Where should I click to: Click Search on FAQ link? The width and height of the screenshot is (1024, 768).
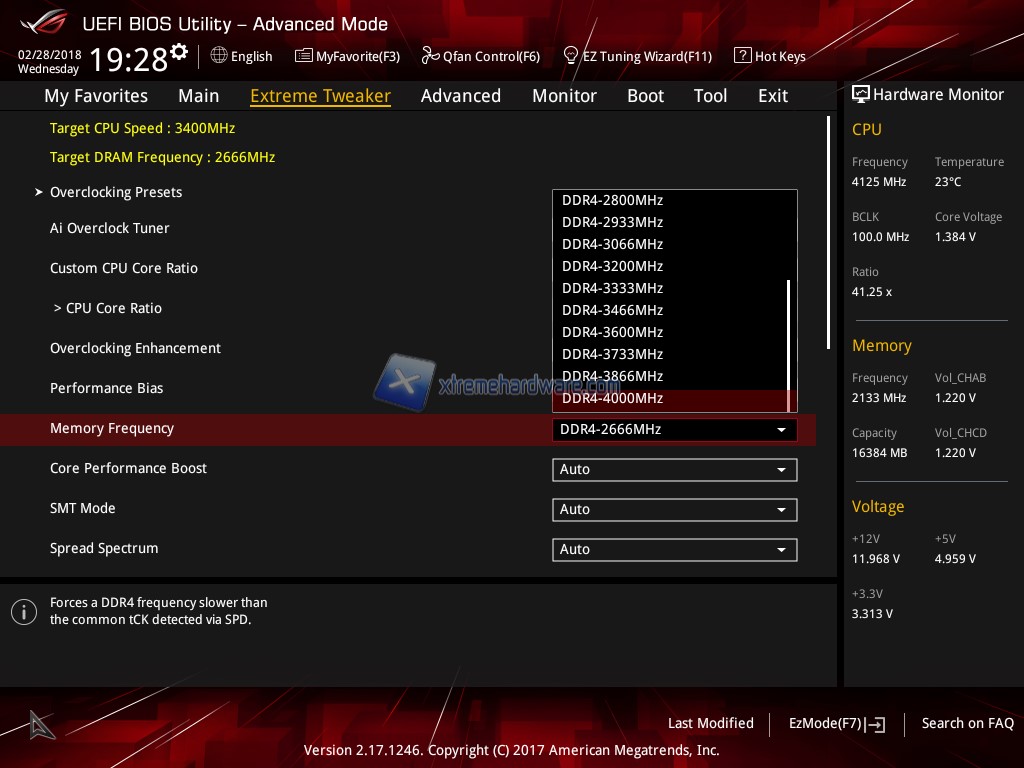coord(967,723)
